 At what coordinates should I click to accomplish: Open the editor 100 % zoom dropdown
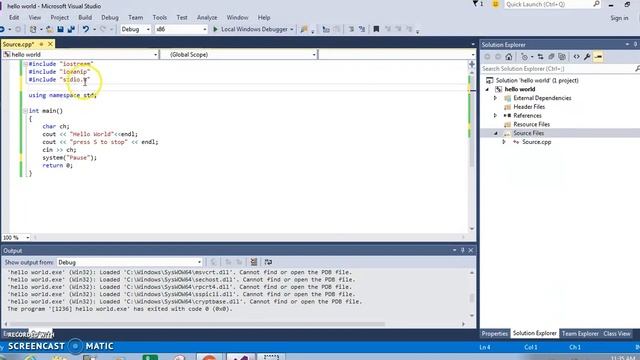16,237
